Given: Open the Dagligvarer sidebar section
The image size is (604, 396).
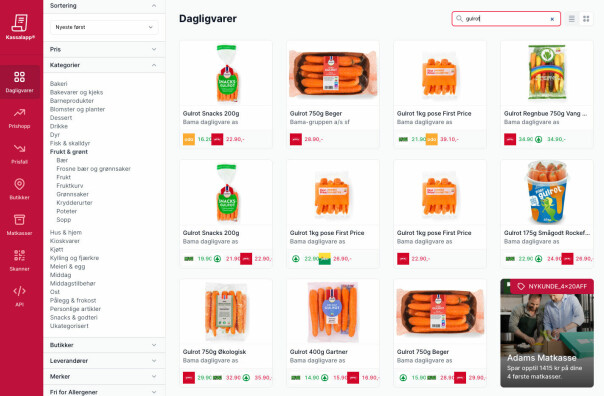Looking at the screenshot, I should [x=20, y=82].
